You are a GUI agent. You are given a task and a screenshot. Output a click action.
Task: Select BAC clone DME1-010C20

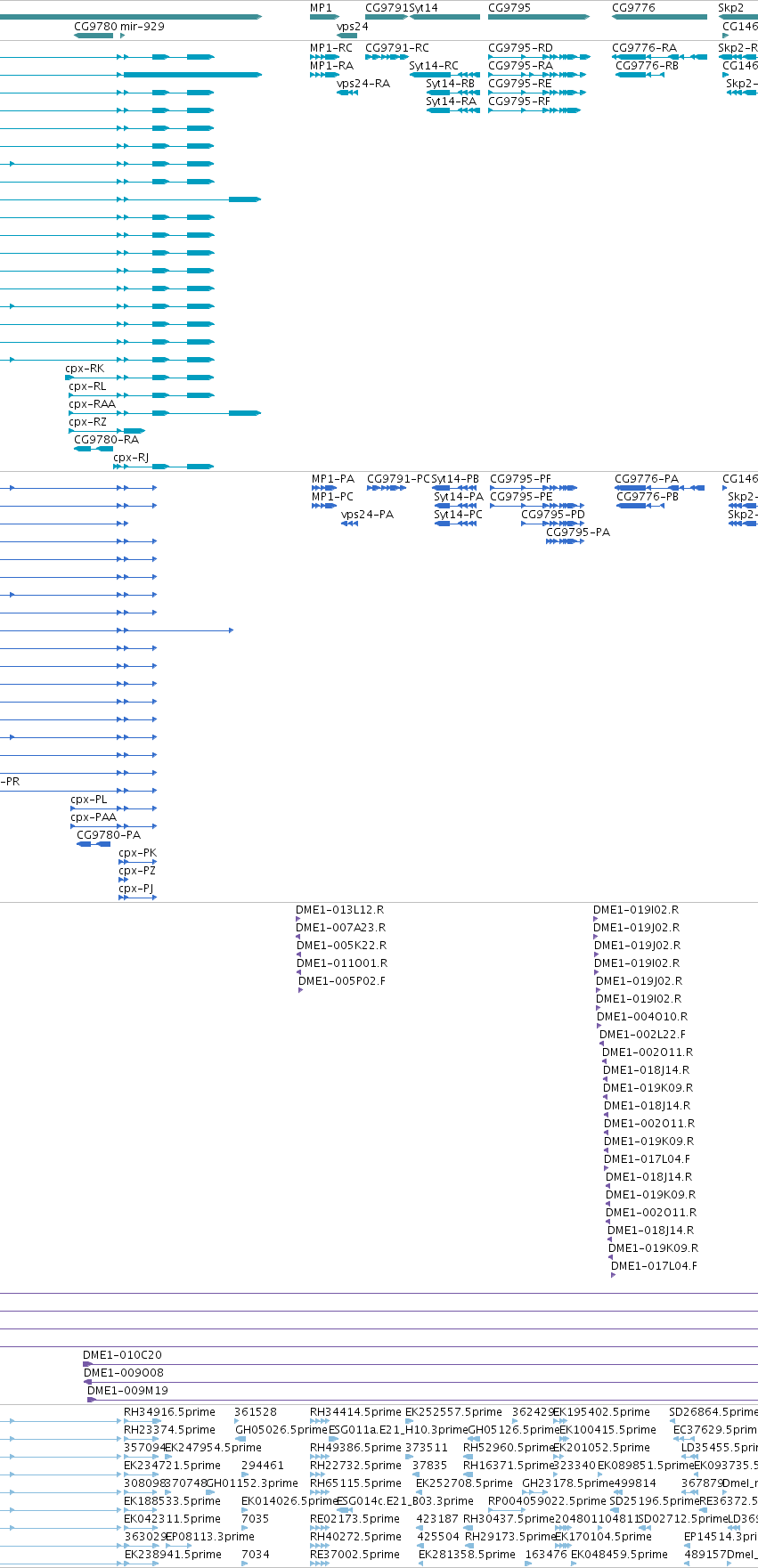[x=122, y=1355]
